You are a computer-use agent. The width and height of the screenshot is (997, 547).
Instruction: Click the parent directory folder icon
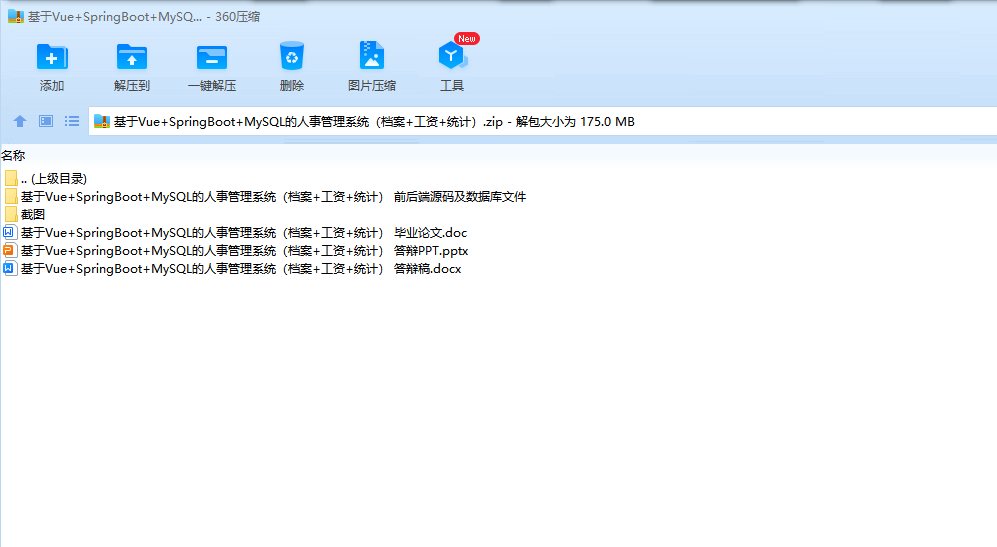click(11, 179)
